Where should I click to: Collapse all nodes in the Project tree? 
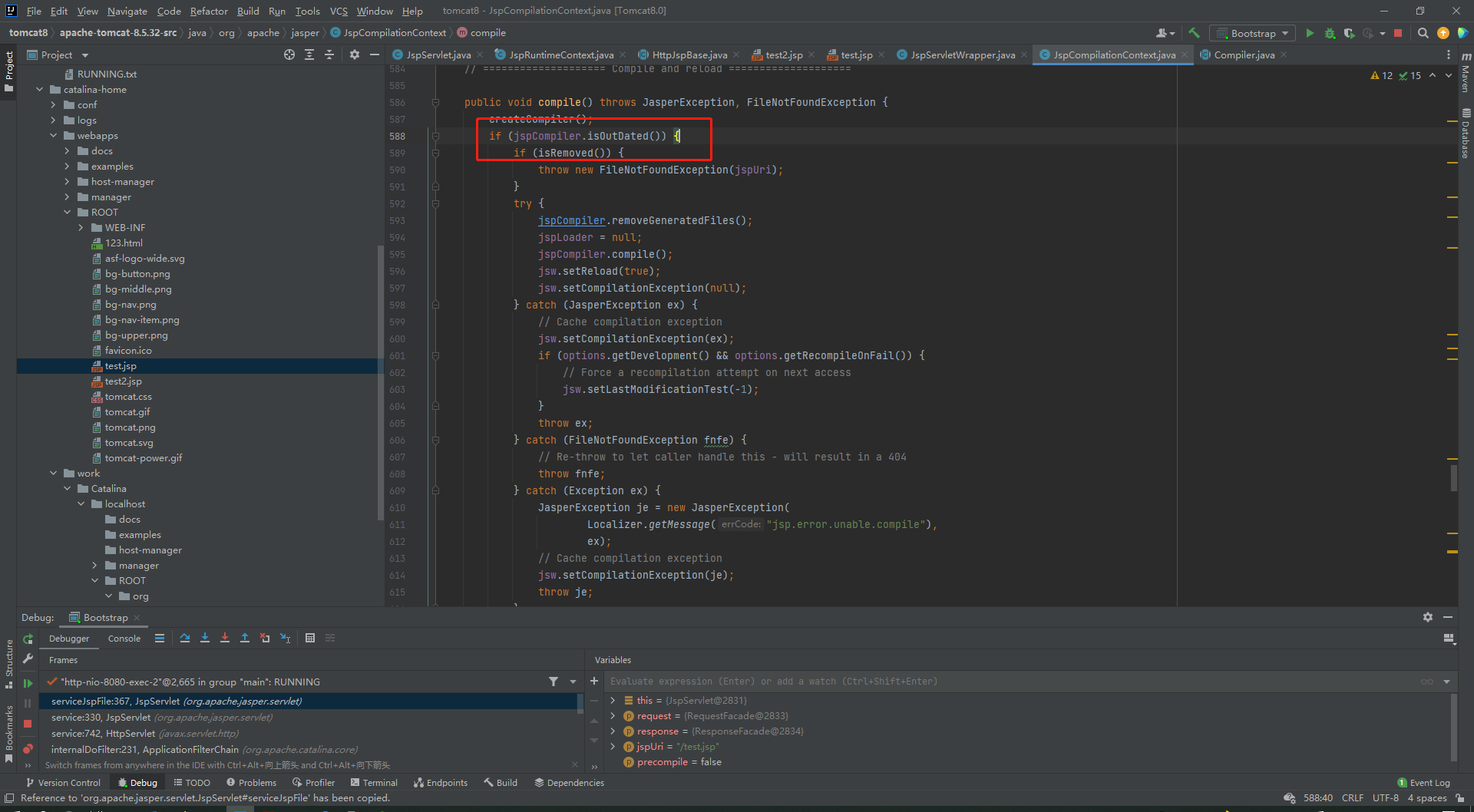[329, 54]
